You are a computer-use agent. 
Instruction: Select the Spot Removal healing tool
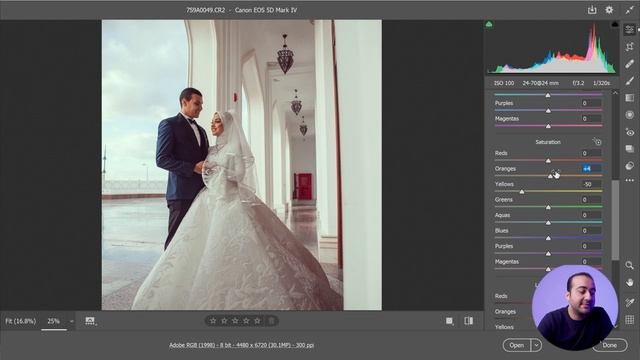(629, 64)
